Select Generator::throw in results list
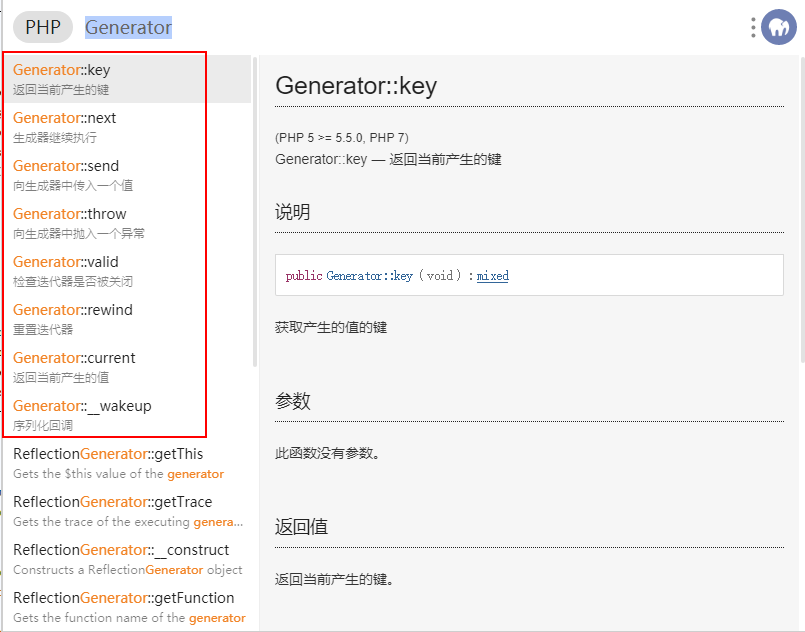Viewport: 805px width, 632px height. point(127,223)
